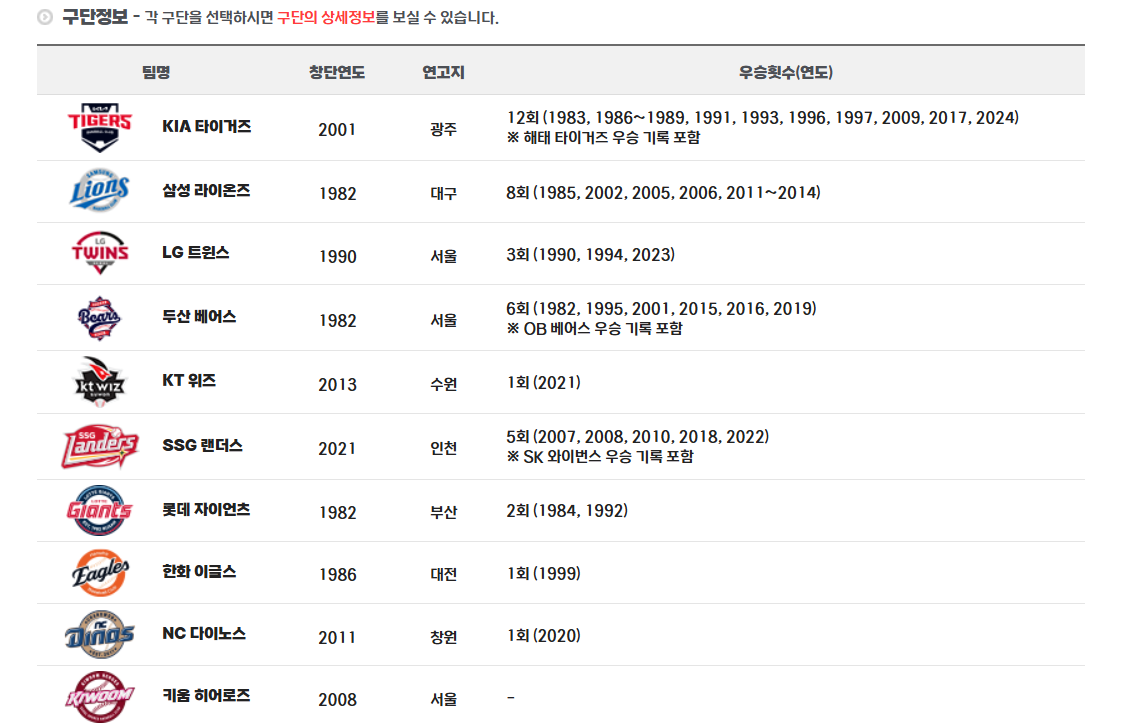Click founding year 2011 in NC row

point(337,638)
